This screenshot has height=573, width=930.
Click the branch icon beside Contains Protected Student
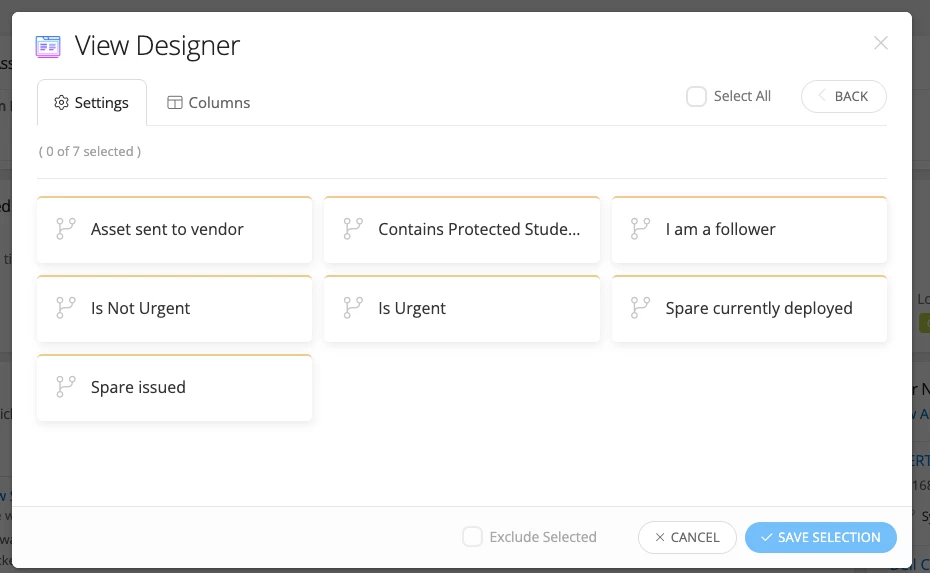(x=353, y=229)
